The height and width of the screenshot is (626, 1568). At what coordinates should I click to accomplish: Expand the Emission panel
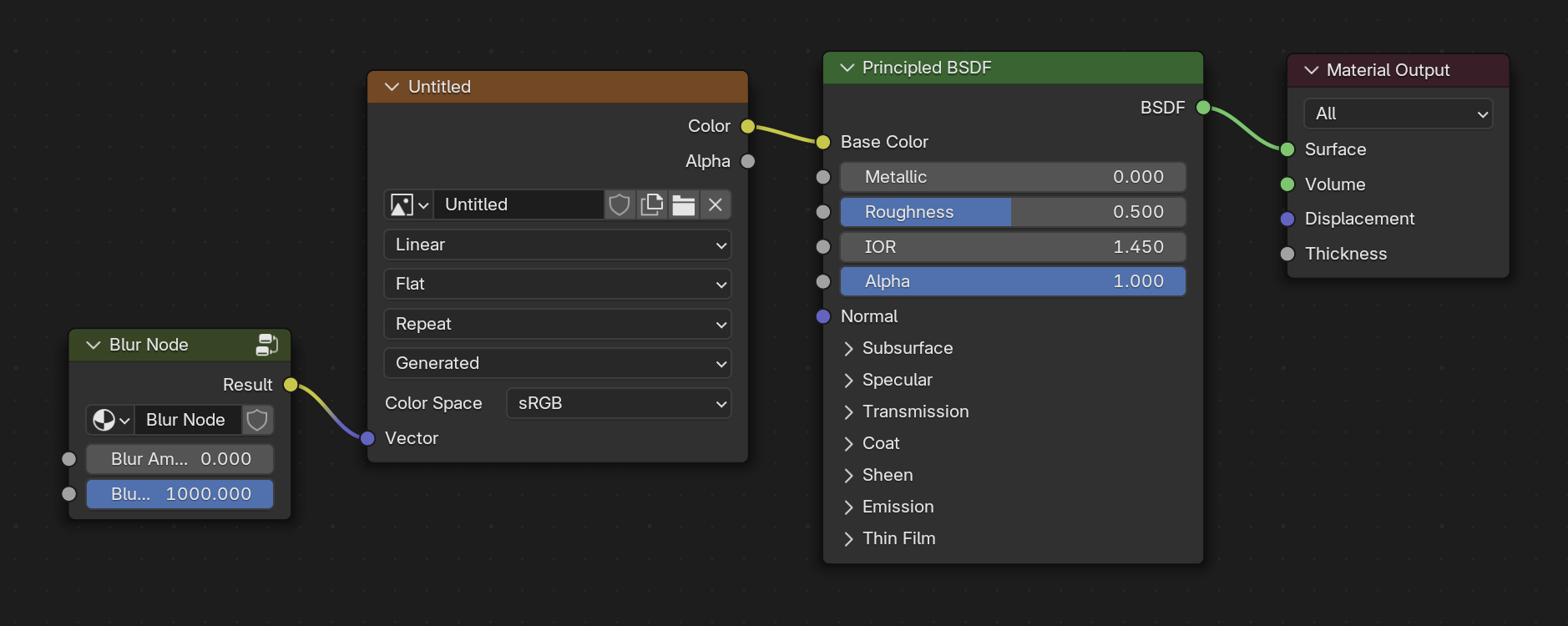click(x=848, y=507)
